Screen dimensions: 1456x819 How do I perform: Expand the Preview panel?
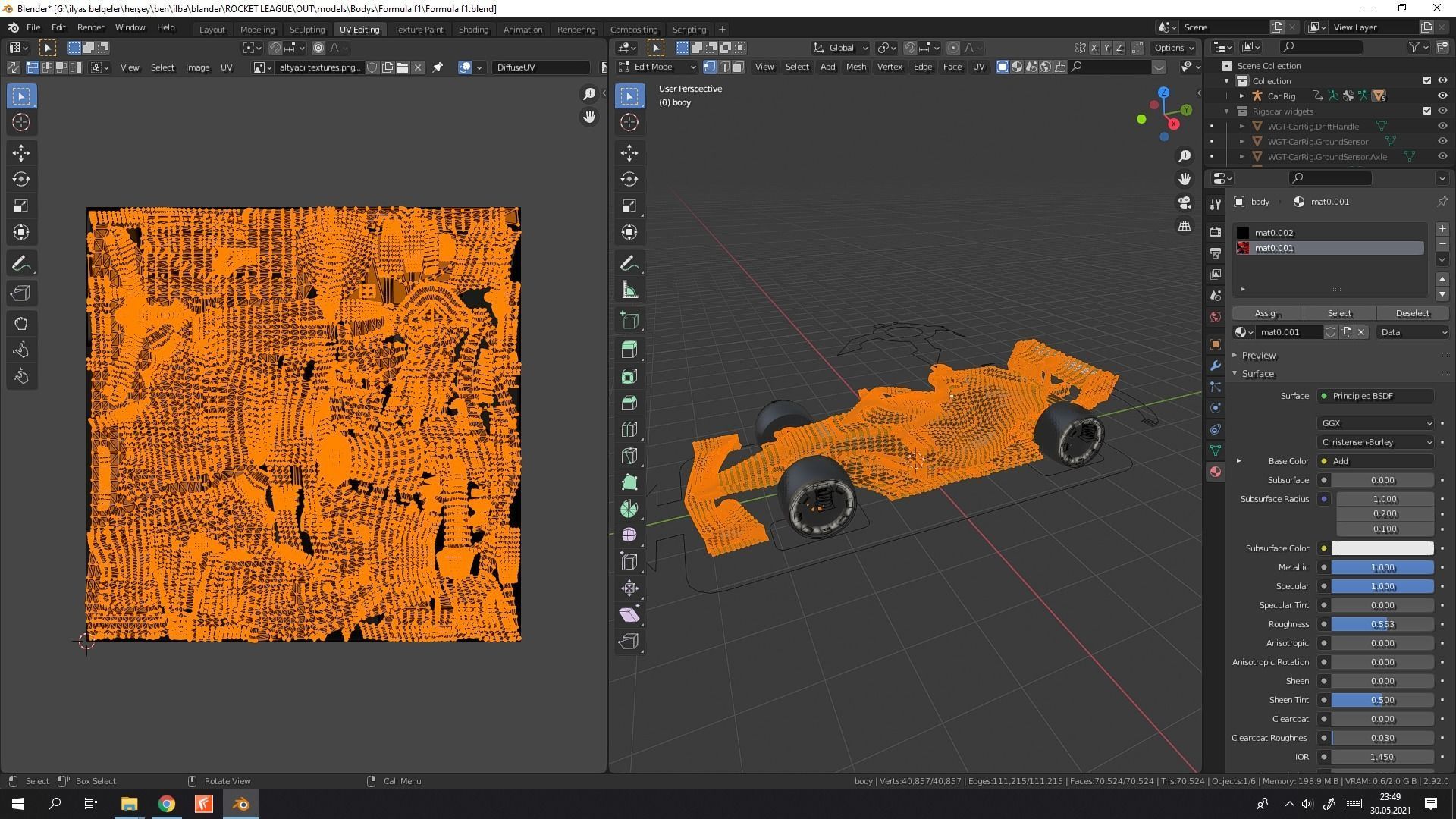click(x=1258, y=356)
